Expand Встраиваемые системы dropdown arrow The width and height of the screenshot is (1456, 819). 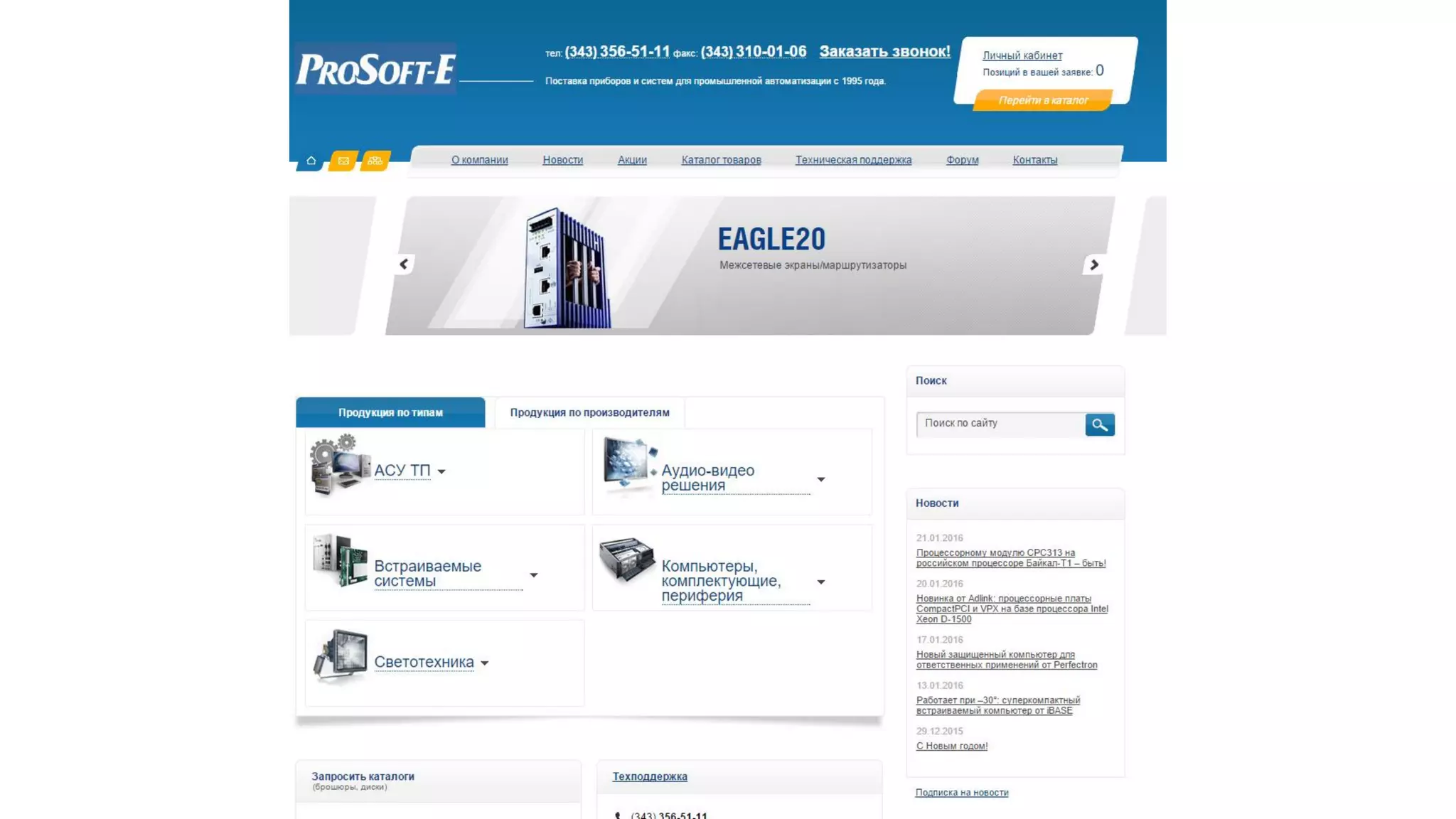tap(534, 575)
